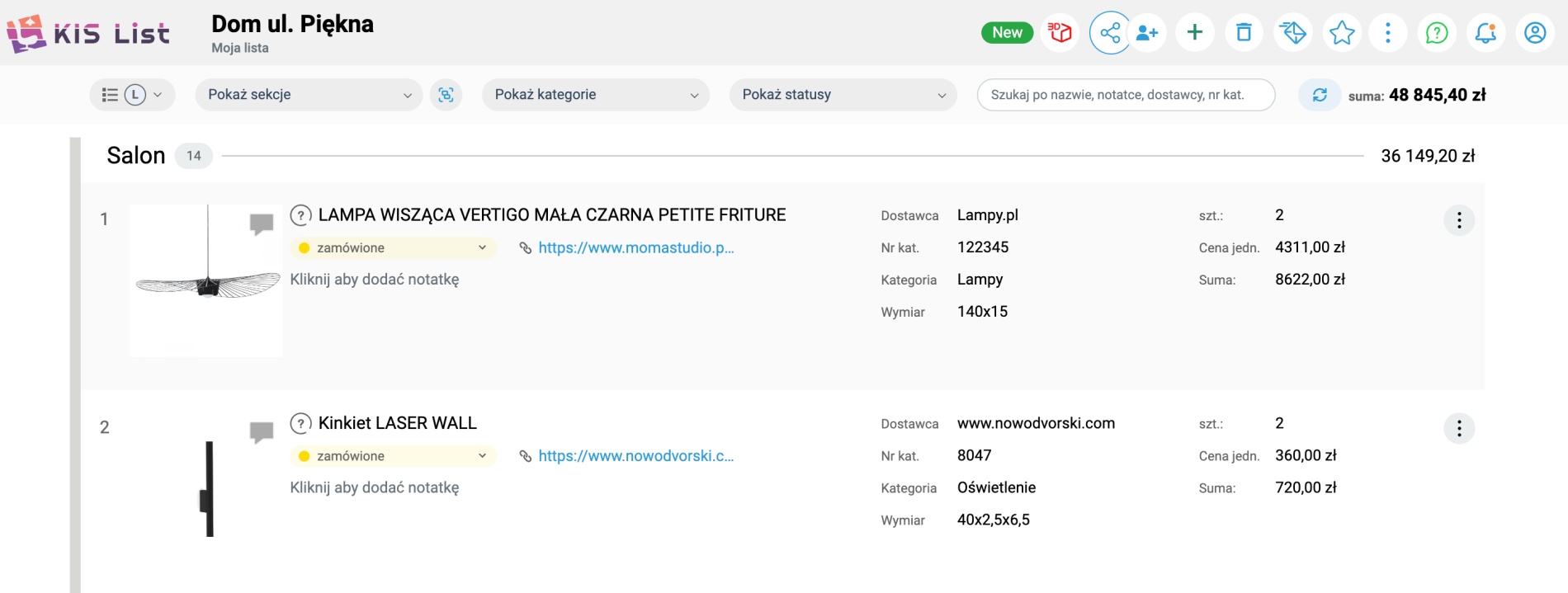
Task: Click the search field for name or supplier
Action: click(x=1126, y=95)
